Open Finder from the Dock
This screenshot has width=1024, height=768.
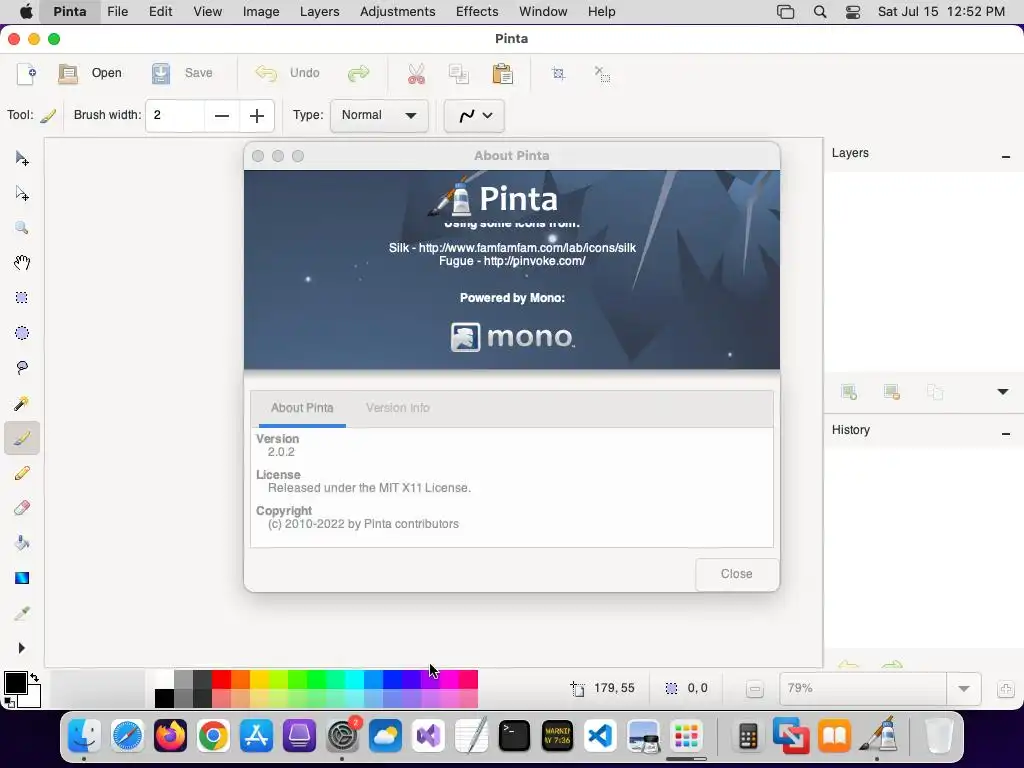click(x=84, y=736)
